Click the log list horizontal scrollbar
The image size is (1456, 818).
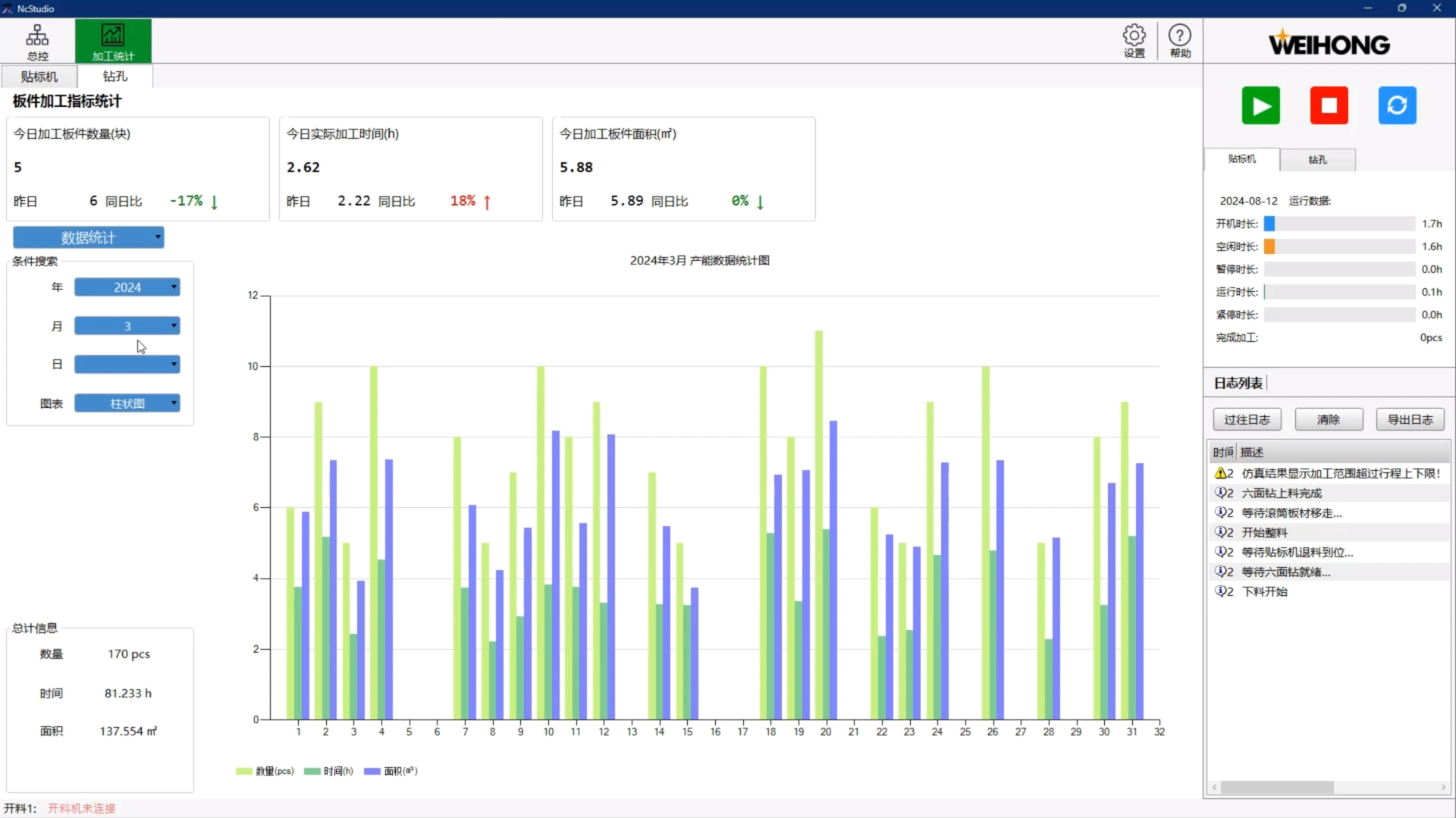click(1277, 788)
